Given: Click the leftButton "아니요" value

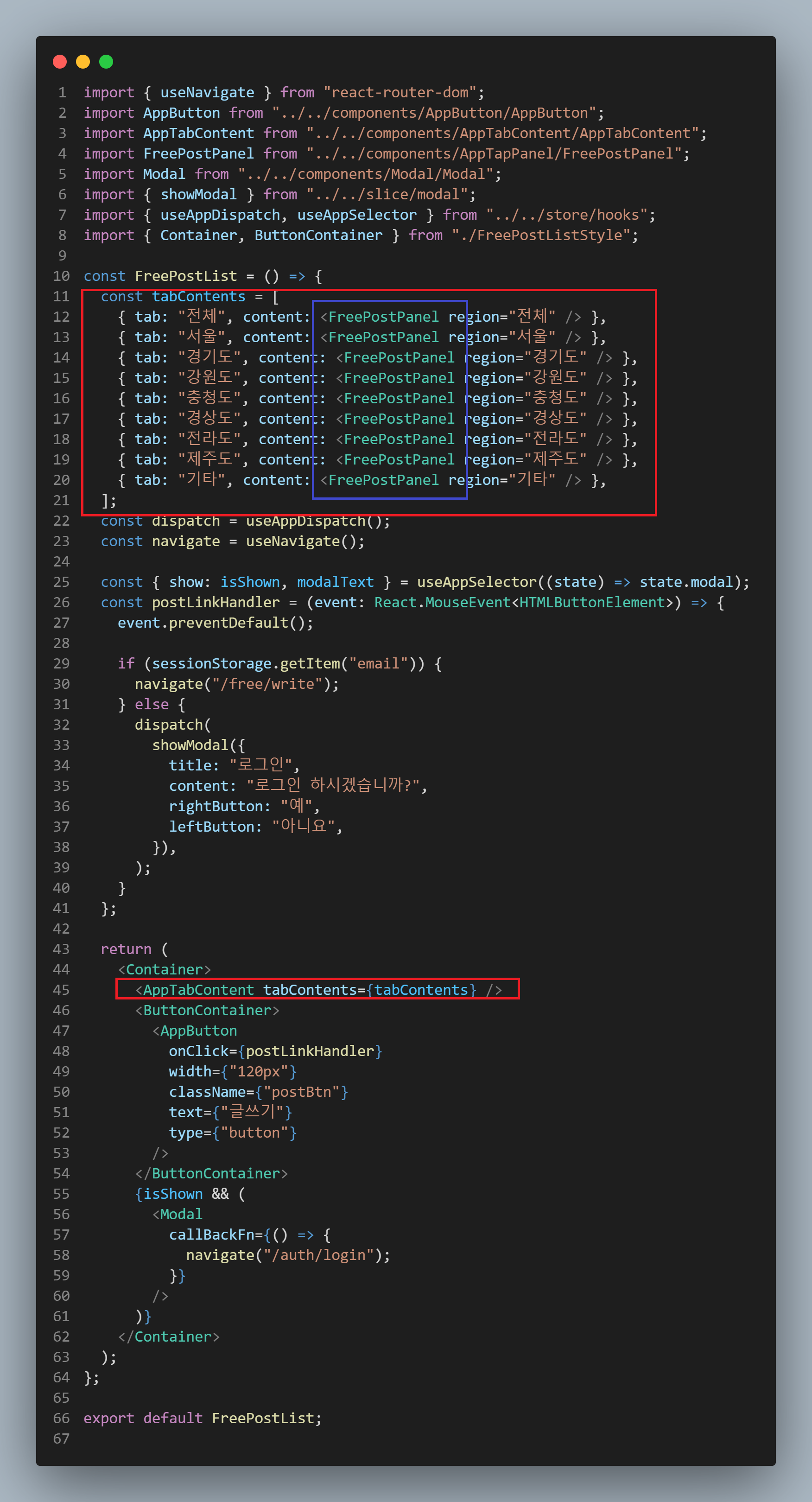Looking at the screenshot, I should pyautogui.click(x=303, y=827).
